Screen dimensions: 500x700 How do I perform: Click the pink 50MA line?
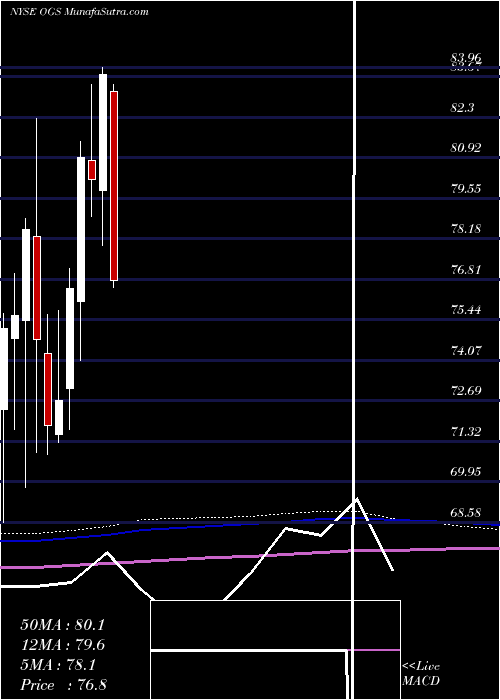coord(250,557)
